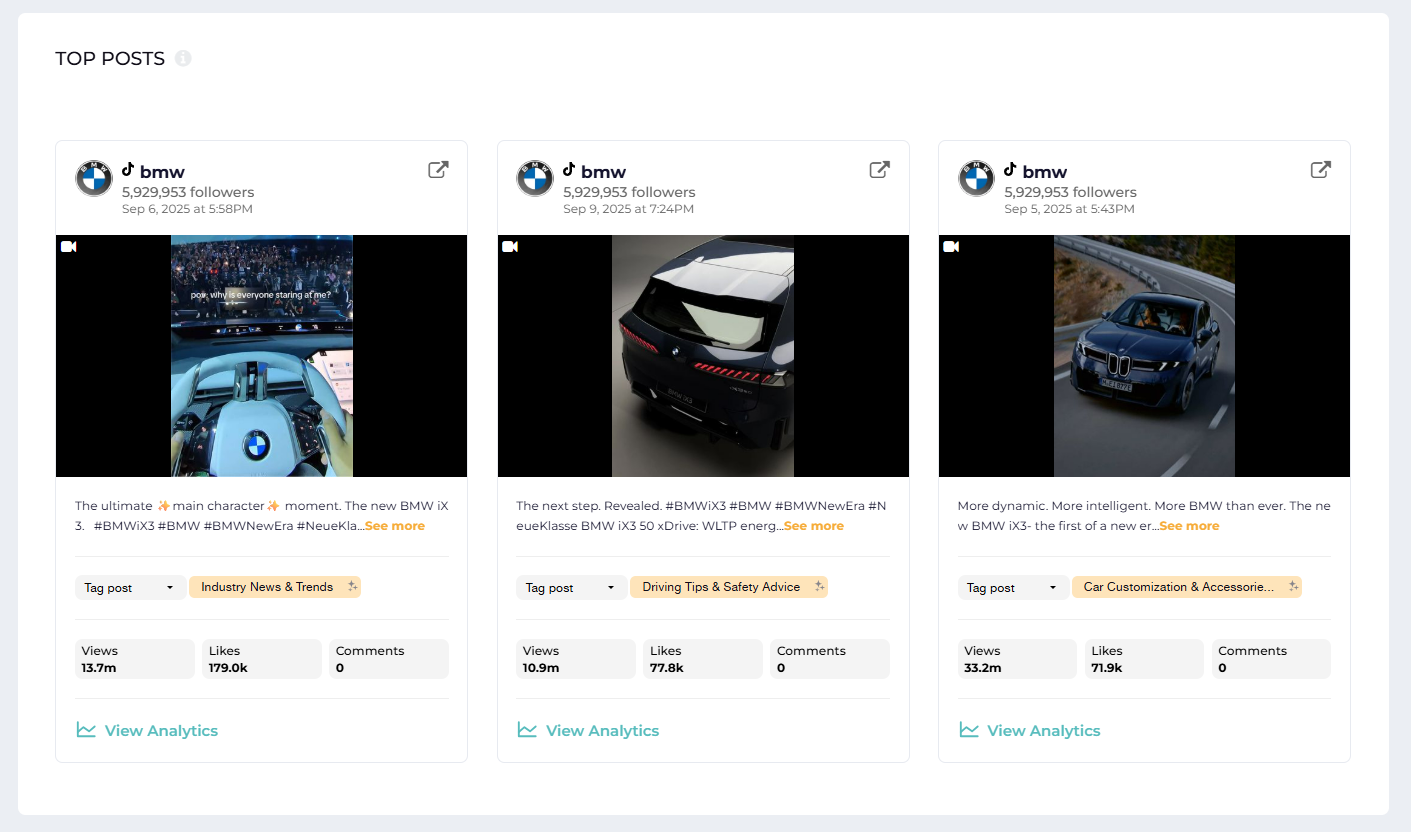This screenshot has width=1411, height=832.
Task: Select the Car Customization & Accessories tag
Action: coord(1178,587)
